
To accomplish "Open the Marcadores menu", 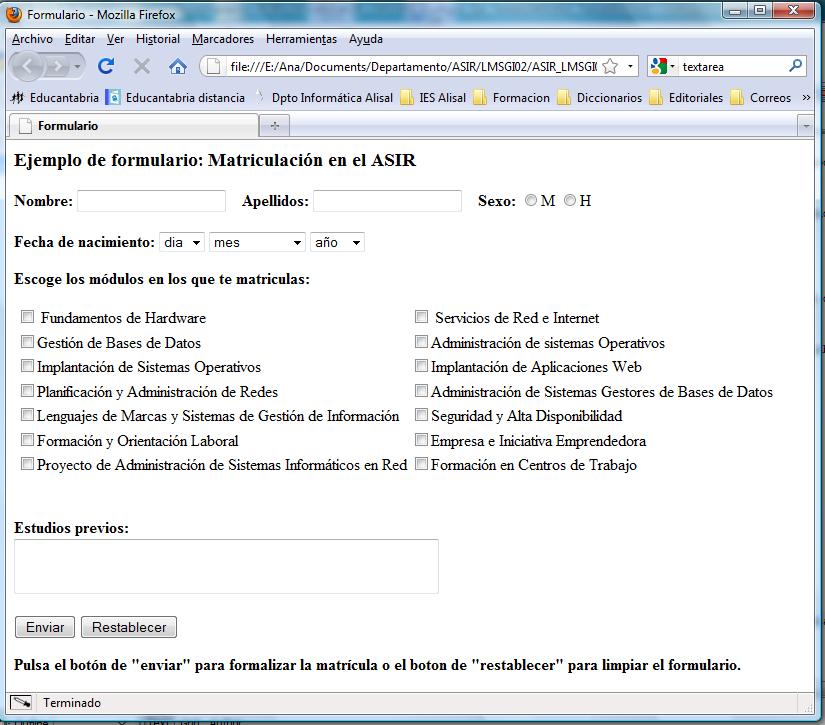I will pos(222,38).
